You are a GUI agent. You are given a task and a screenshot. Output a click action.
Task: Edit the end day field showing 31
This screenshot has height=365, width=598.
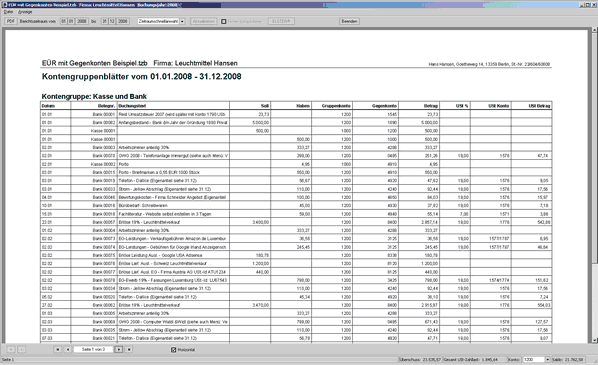[104, 21]
